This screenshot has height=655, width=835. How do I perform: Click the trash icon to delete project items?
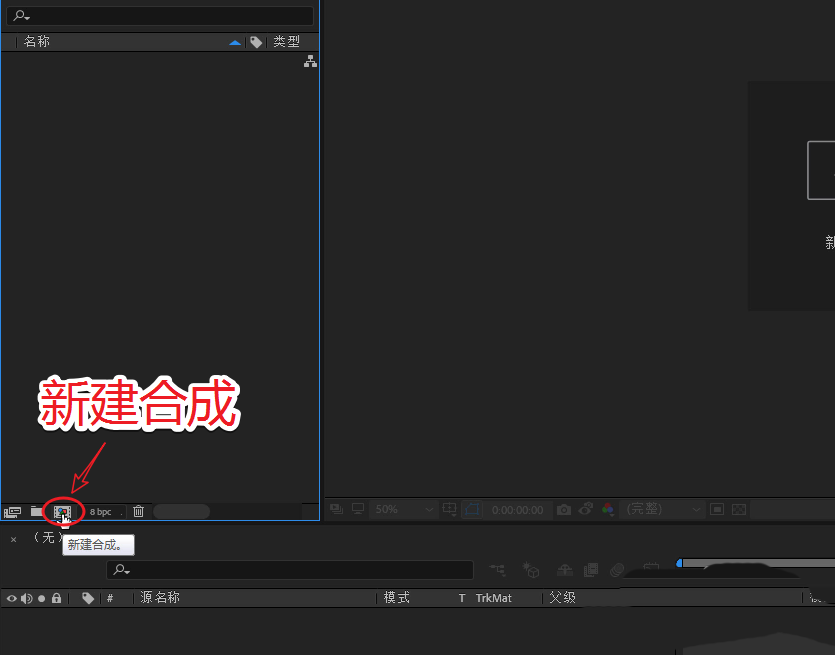tap(138, 511)
